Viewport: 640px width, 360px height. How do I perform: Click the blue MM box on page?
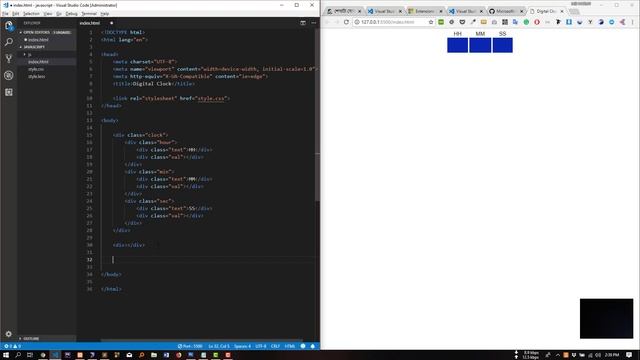[480, 45]
